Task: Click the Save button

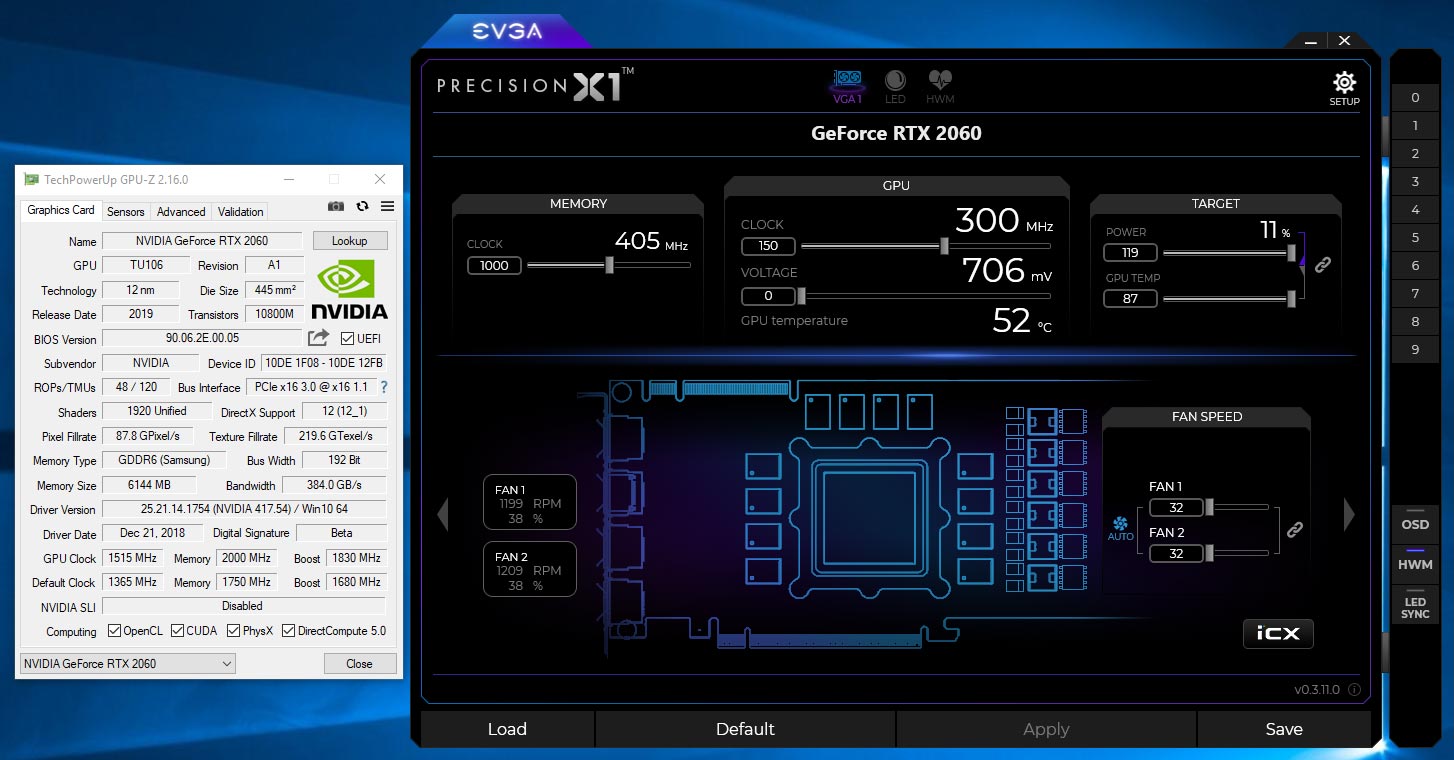Action: pos(1284,729)
